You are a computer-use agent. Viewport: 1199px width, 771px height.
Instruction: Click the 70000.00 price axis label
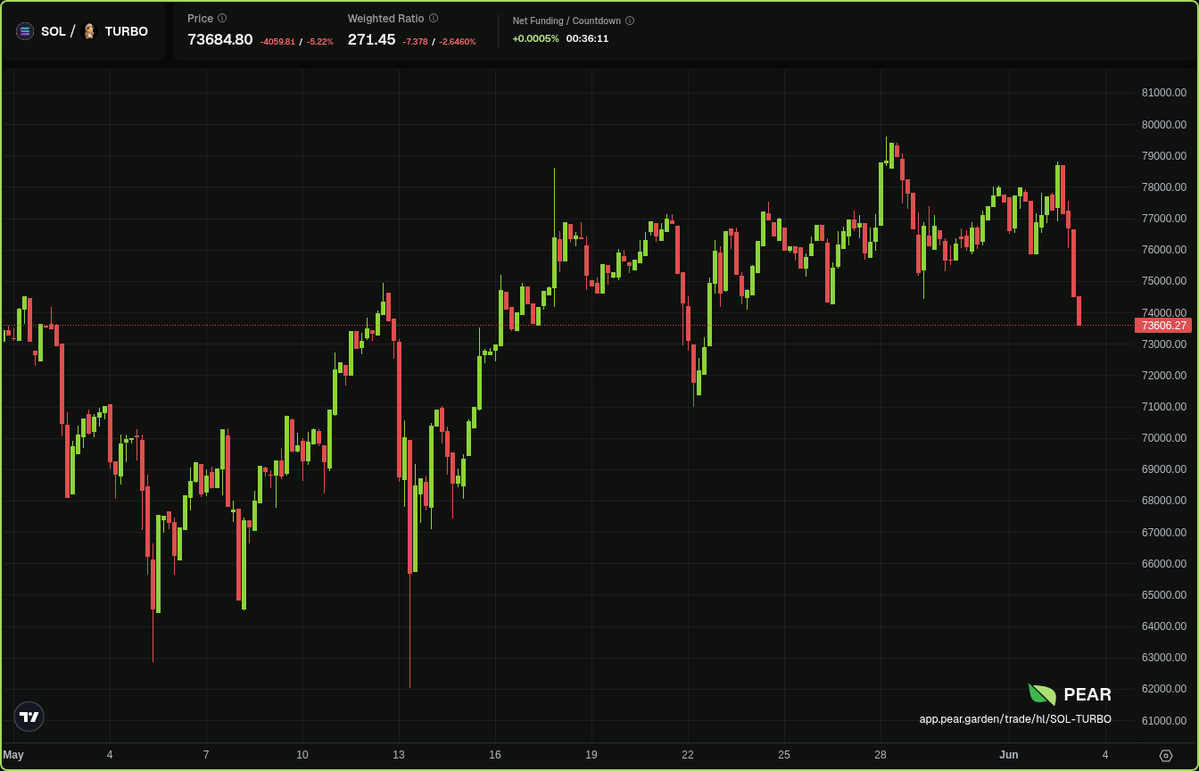tap(1163, 438)
